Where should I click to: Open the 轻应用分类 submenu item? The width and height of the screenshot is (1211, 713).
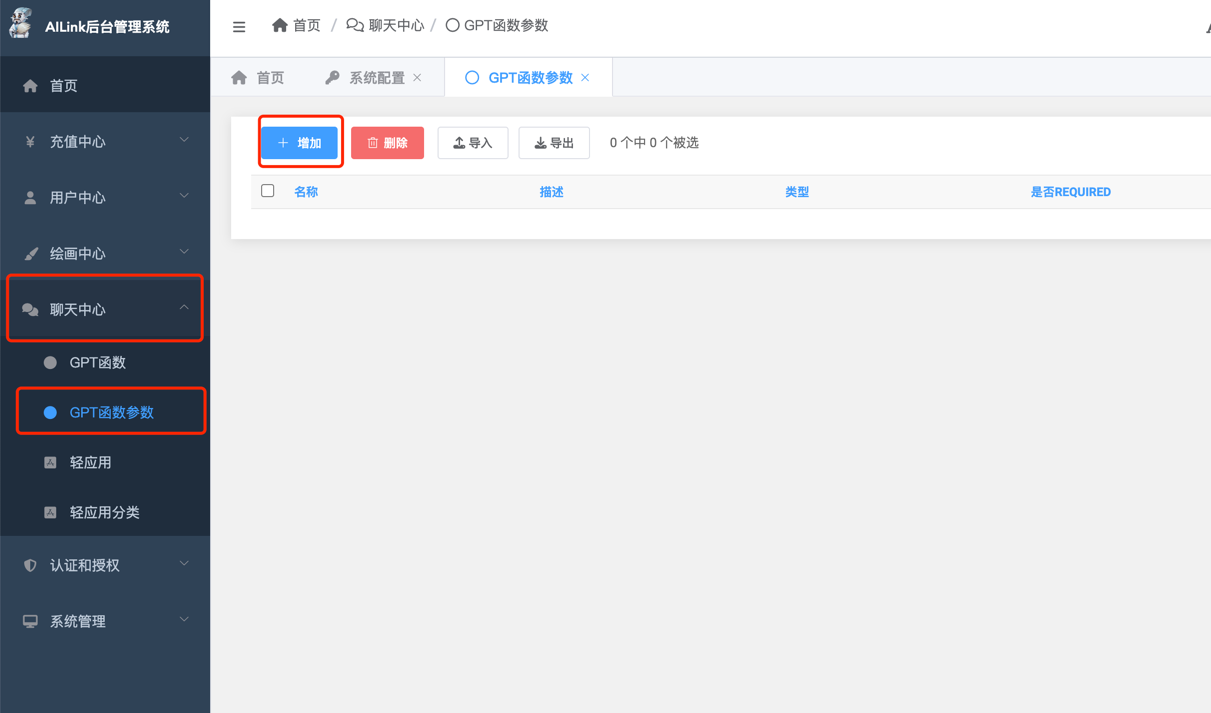105,512
